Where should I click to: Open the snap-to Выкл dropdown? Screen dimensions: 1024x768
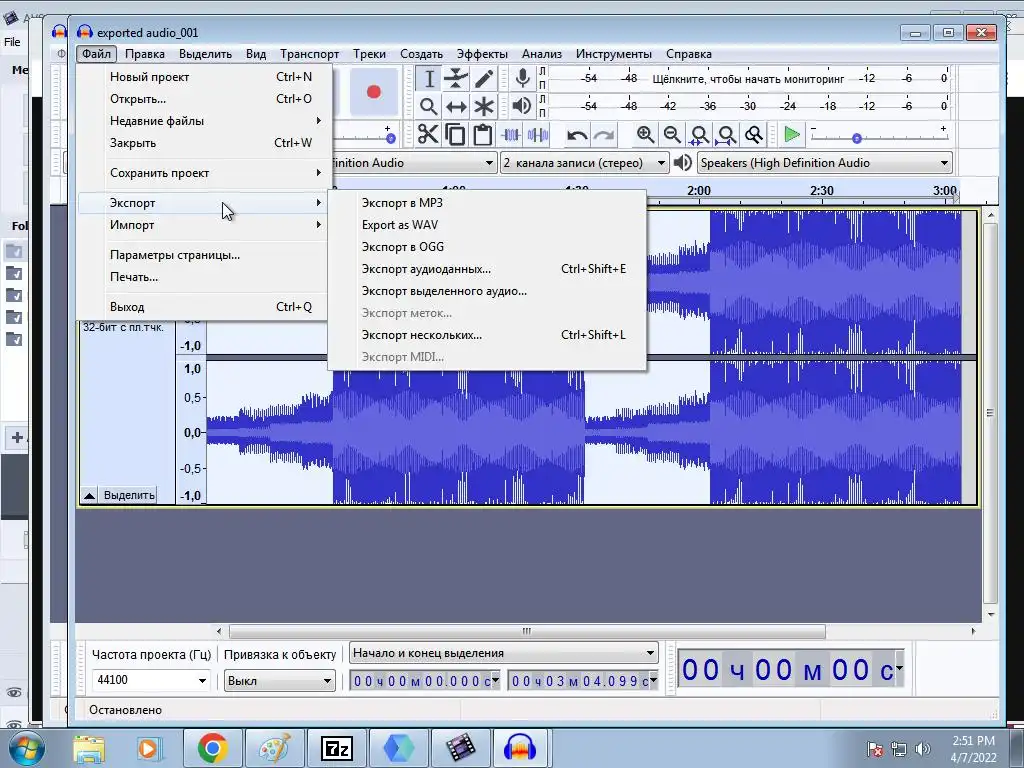click(x=280, y=680)
